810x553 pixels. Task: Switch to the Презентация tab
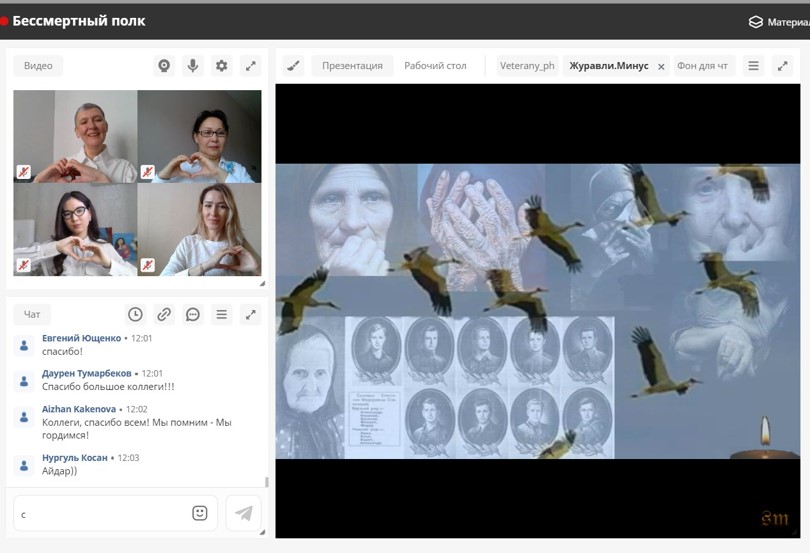352,66
